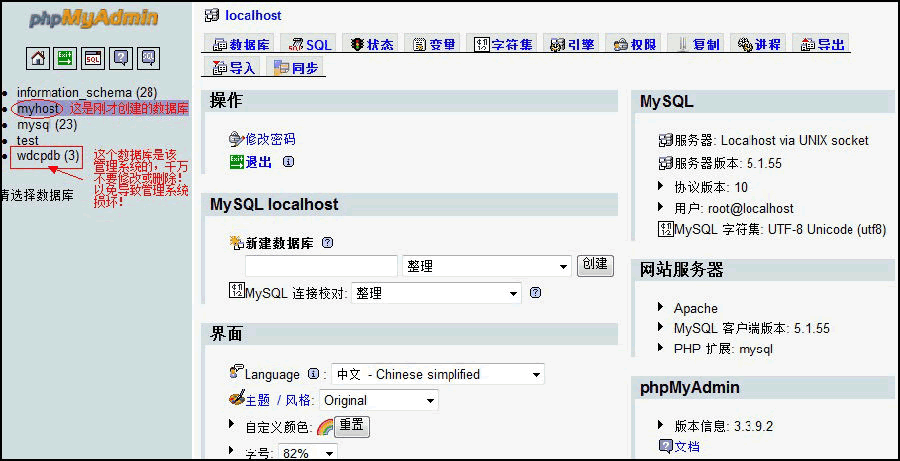Select the myhost database
Screen dimensions: 900x461
coord(38,109)
